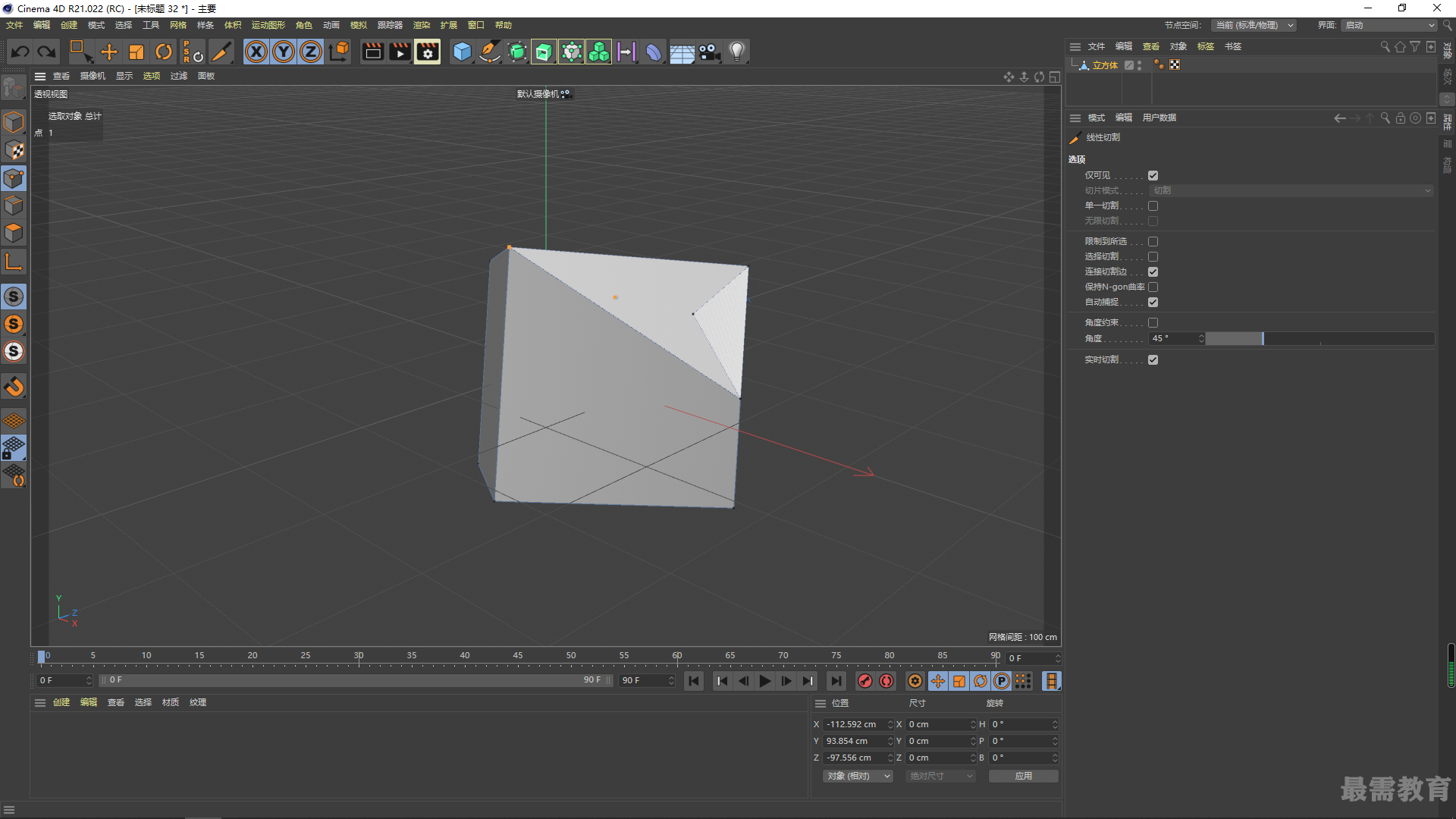Image resolution: width=1456 pixels, height=819 pixels.
Task: Click the Redo arrow icon
Action: click(47, 52)
